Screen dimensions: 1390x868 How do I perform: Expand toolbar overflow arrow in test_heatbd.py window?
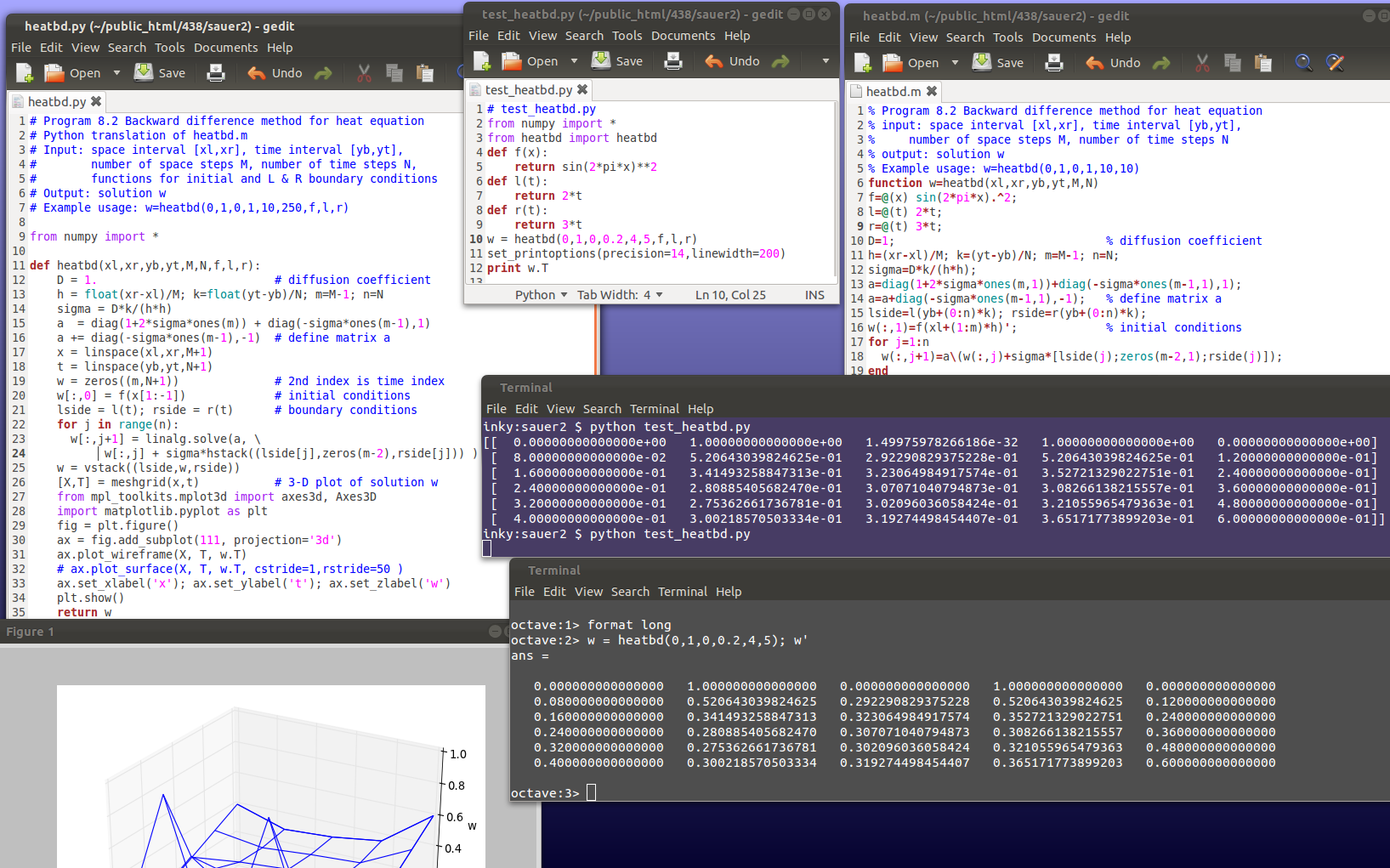tap(825, 61)
